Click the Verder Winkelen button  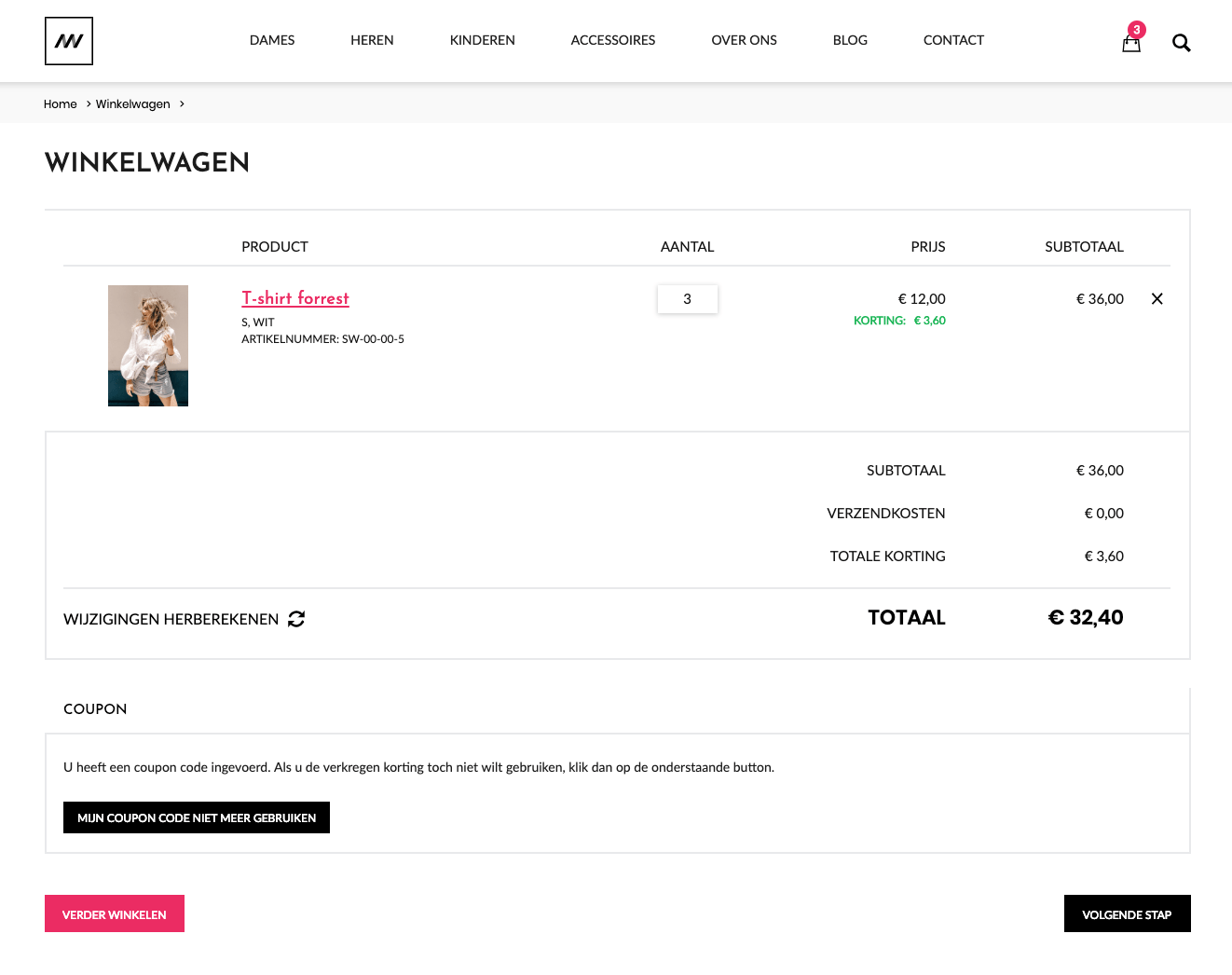(115, 913)
